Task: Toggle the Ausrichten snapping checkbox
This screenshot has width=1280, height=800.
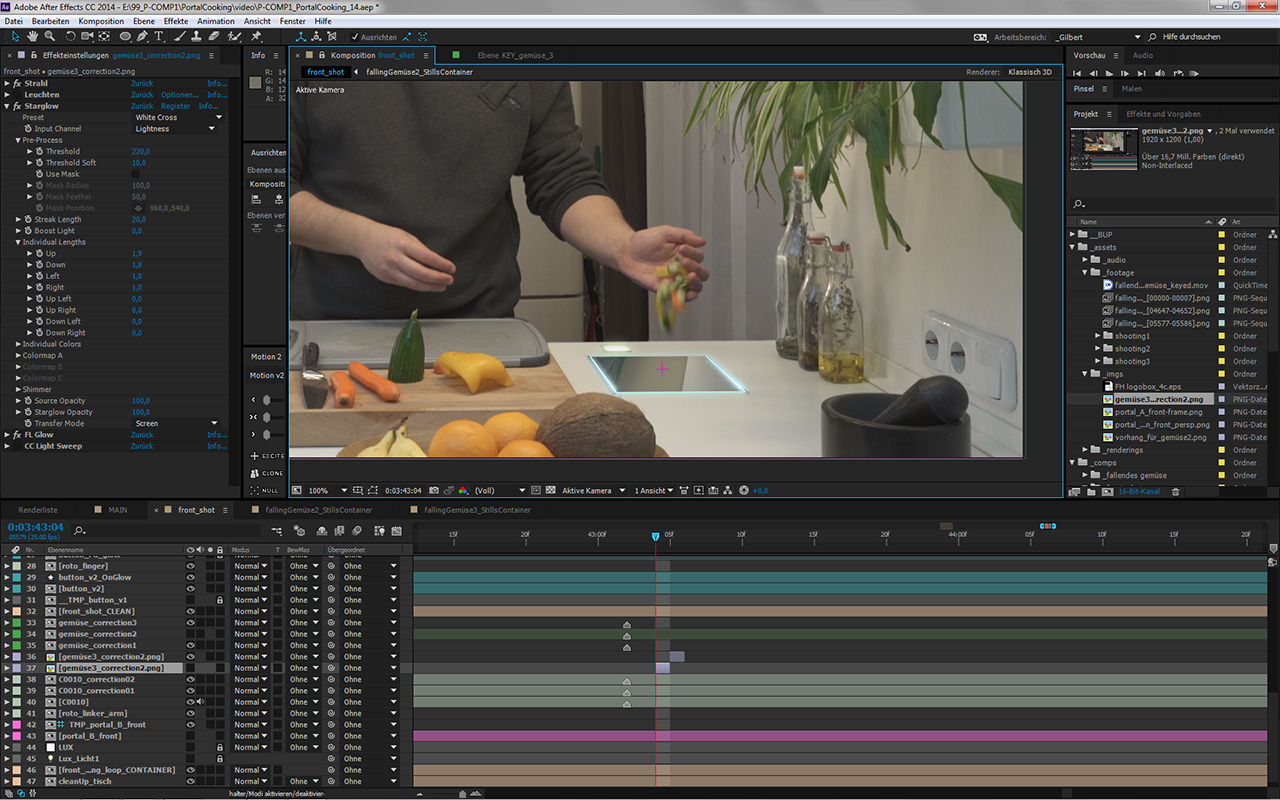Action: tap(355, 37)
